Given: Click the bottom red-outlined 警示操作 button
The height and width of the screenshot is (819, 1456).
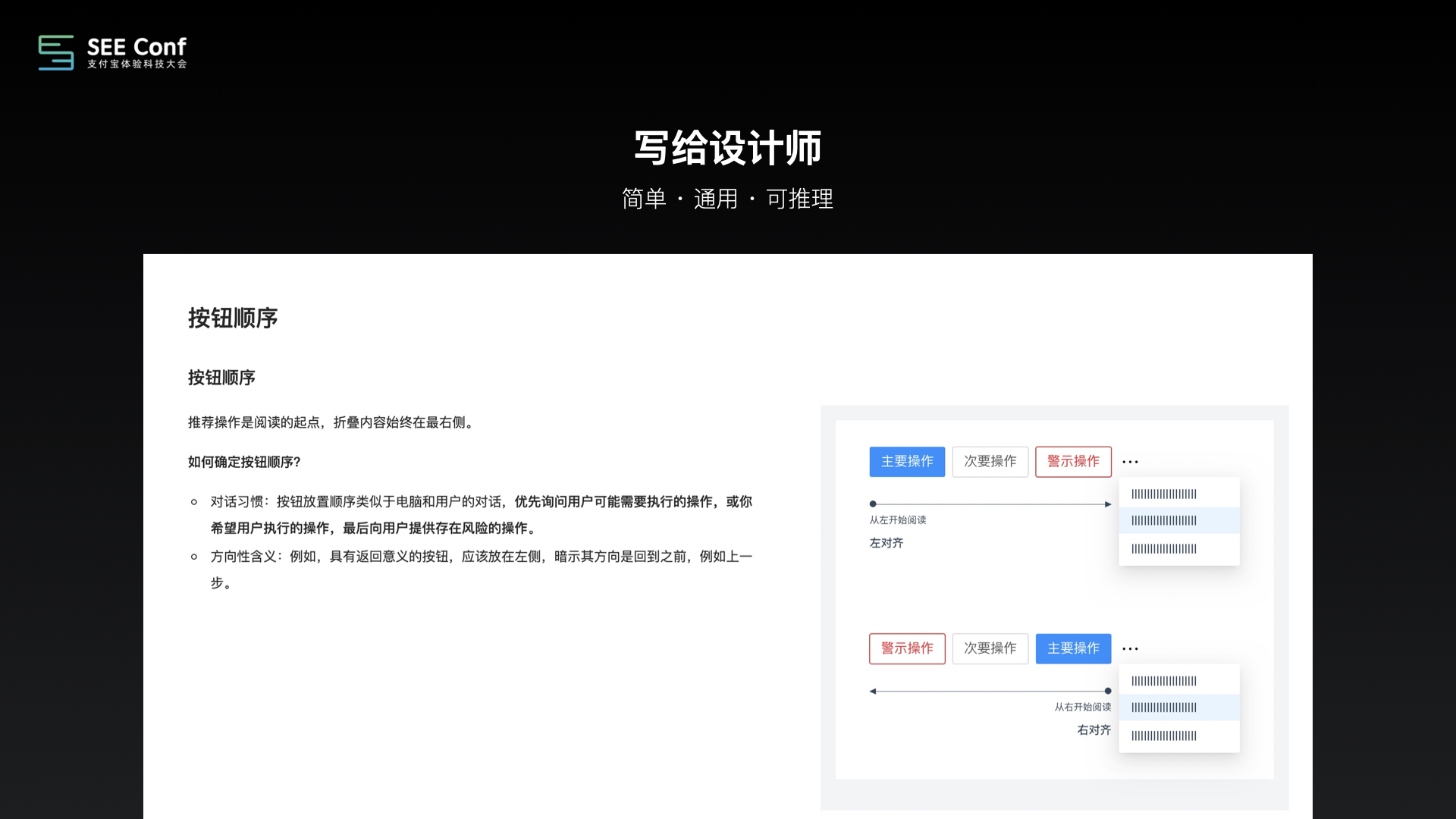Looking at the screenshot, I should 907,648.
